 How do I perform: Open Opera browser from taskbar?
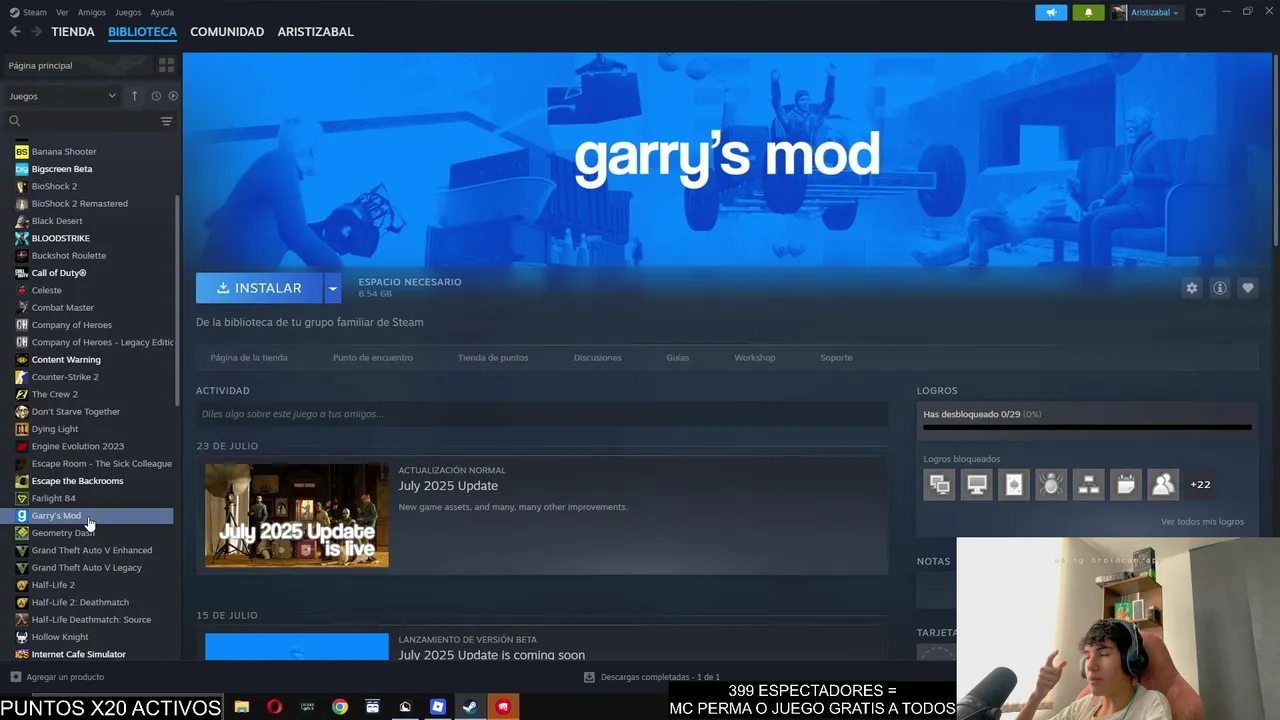[274, 707]
